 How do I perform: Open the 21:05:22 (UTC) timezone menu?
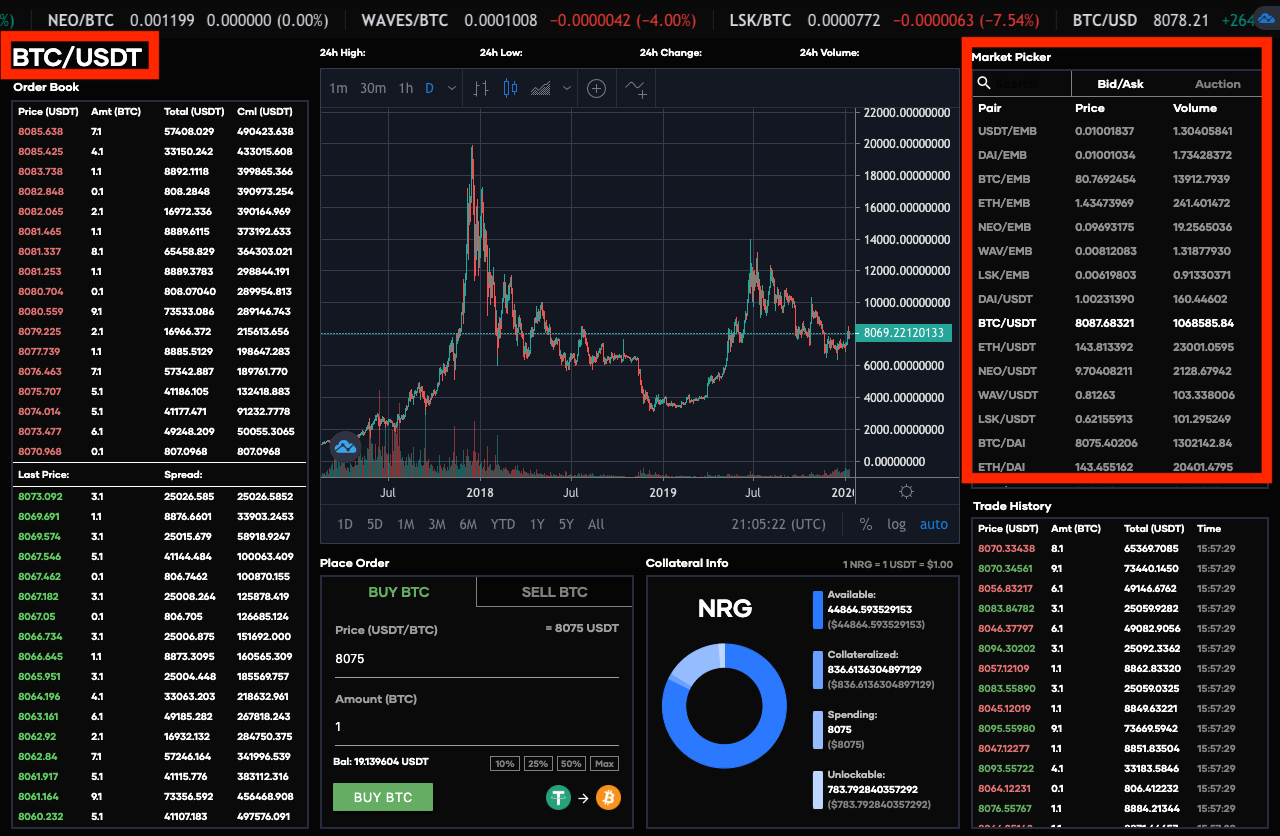tap(778, 524)
